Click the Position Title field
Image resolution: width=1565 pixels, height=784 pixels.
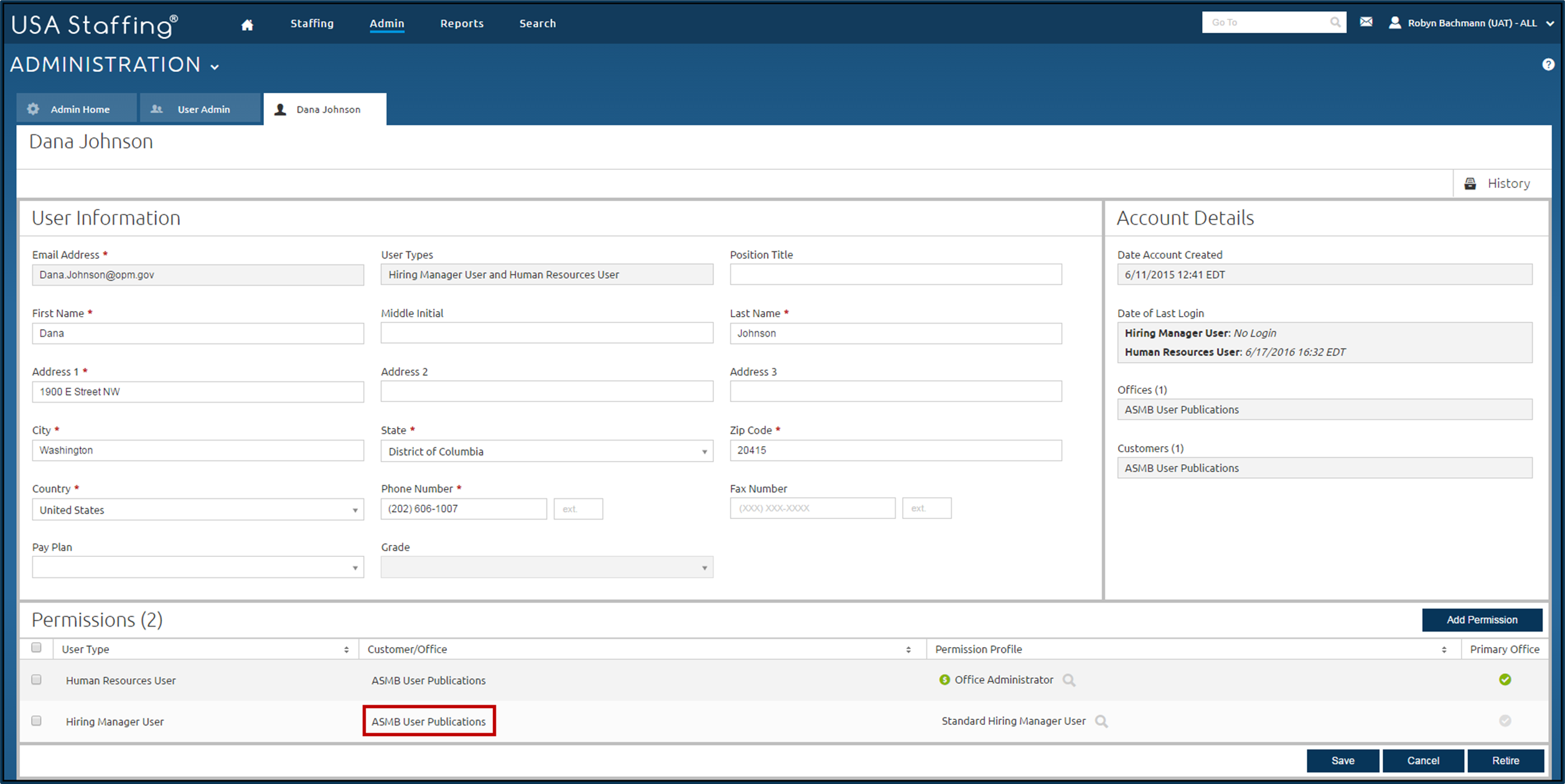point(896,274)
